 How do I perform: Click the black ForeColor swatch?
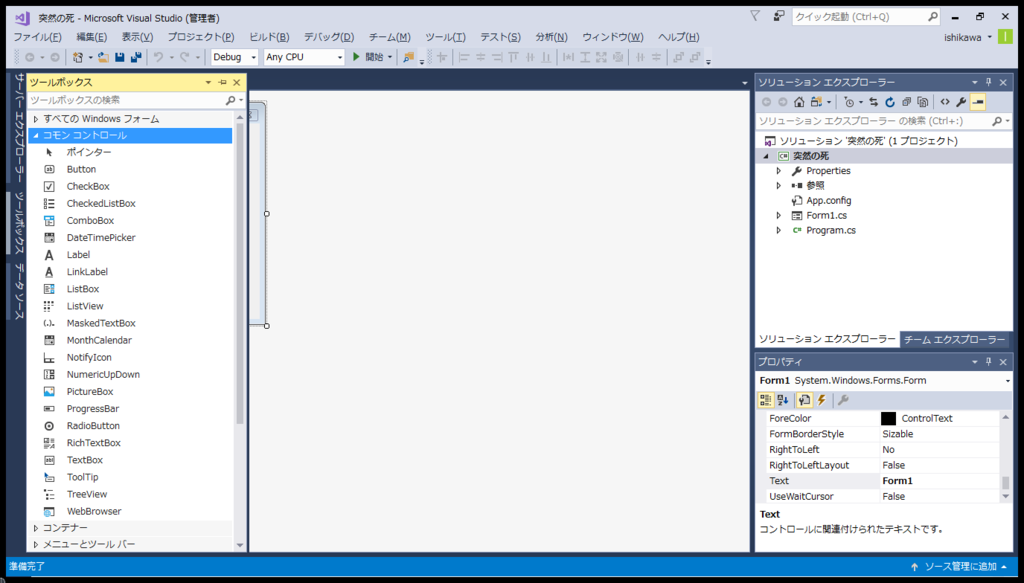coord(888,418)
